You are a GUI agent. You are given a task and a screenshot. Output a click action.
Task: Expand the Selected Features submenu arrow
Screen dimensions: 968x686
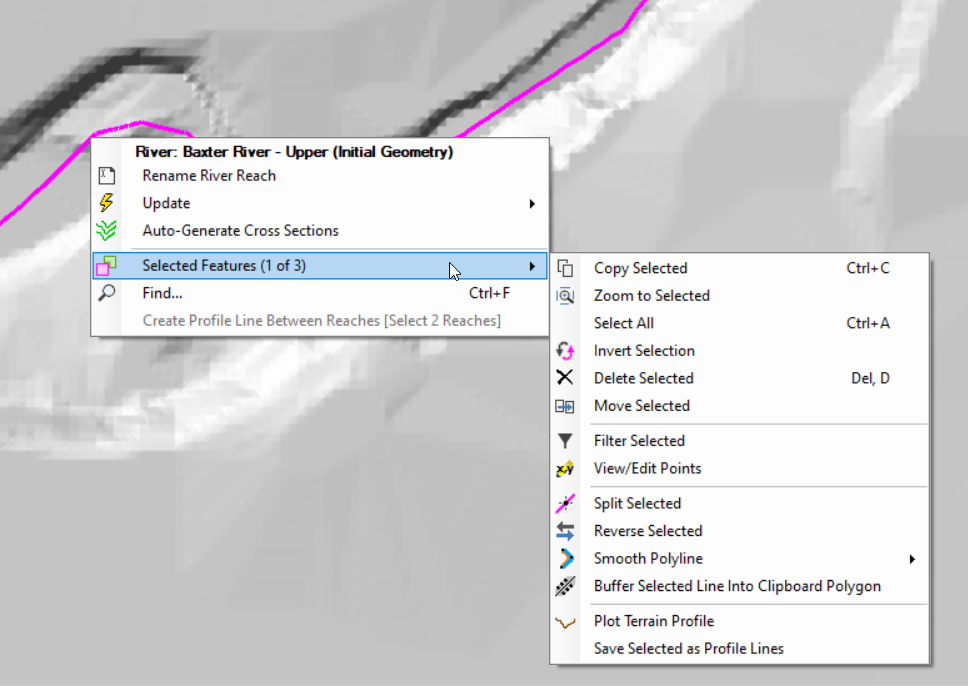pyautogui.click(x=532, y=266)
